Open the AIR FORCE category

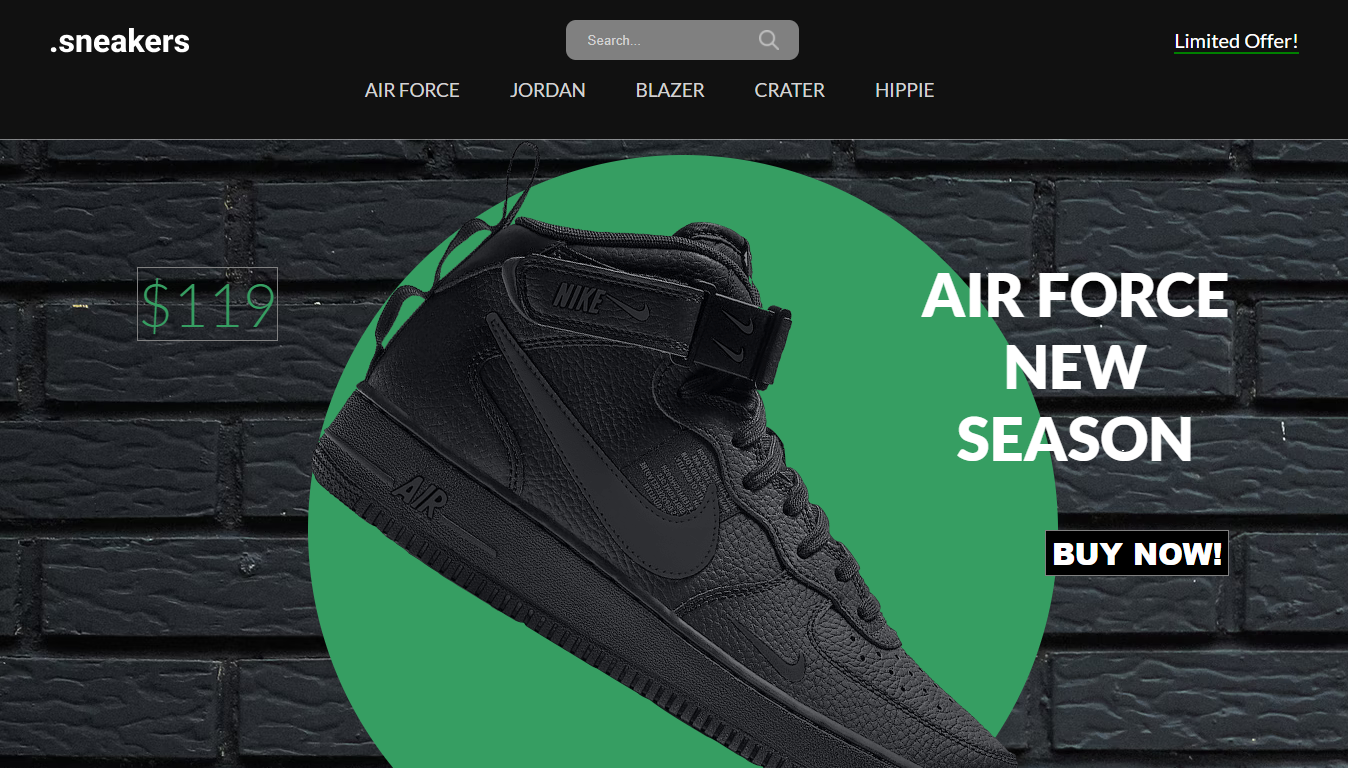coord(412,90)
